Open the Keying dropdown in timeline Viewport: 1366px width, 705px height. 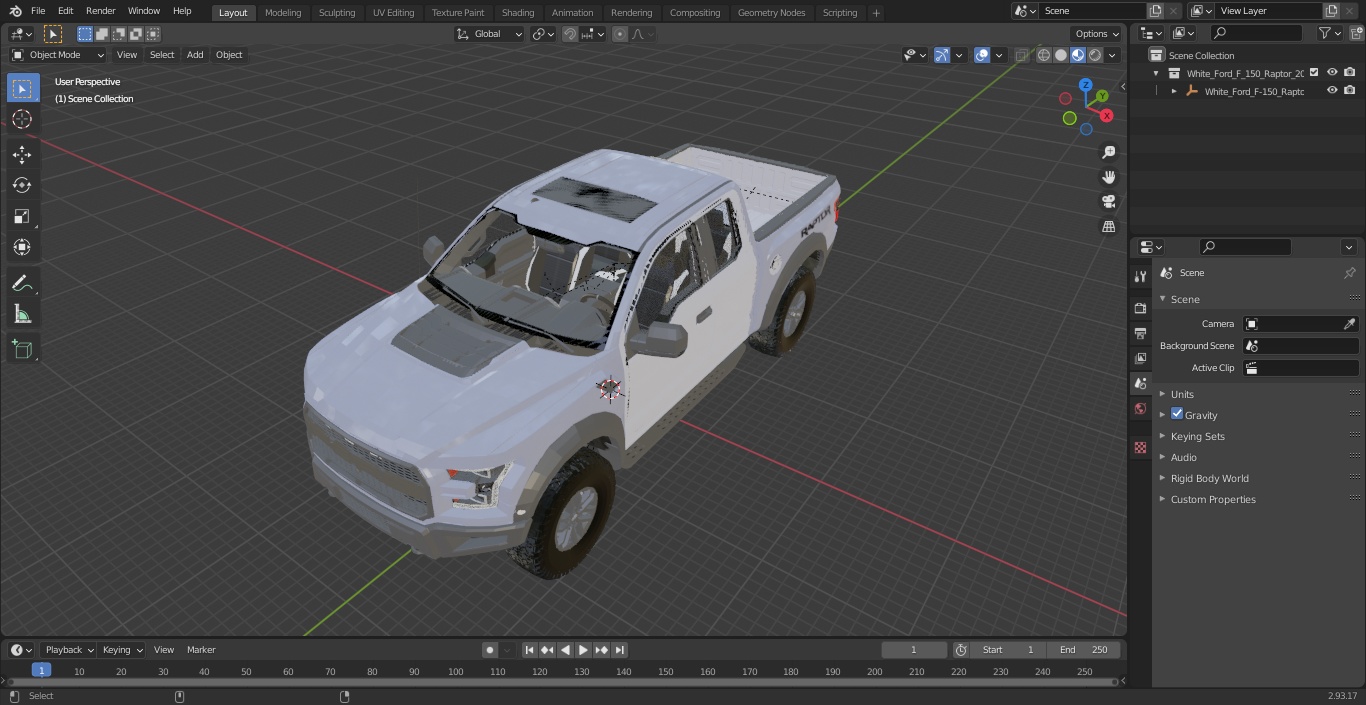click(122, 650)
